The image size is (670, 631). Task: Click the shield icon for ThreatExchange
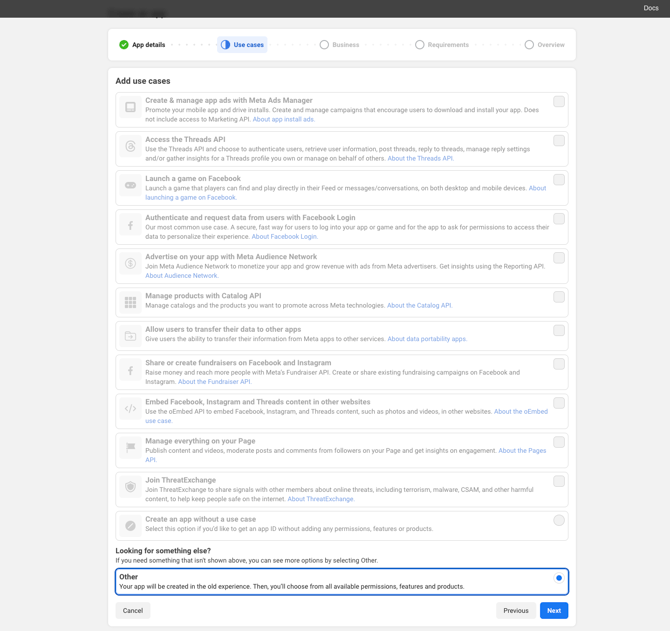[130, 487]
